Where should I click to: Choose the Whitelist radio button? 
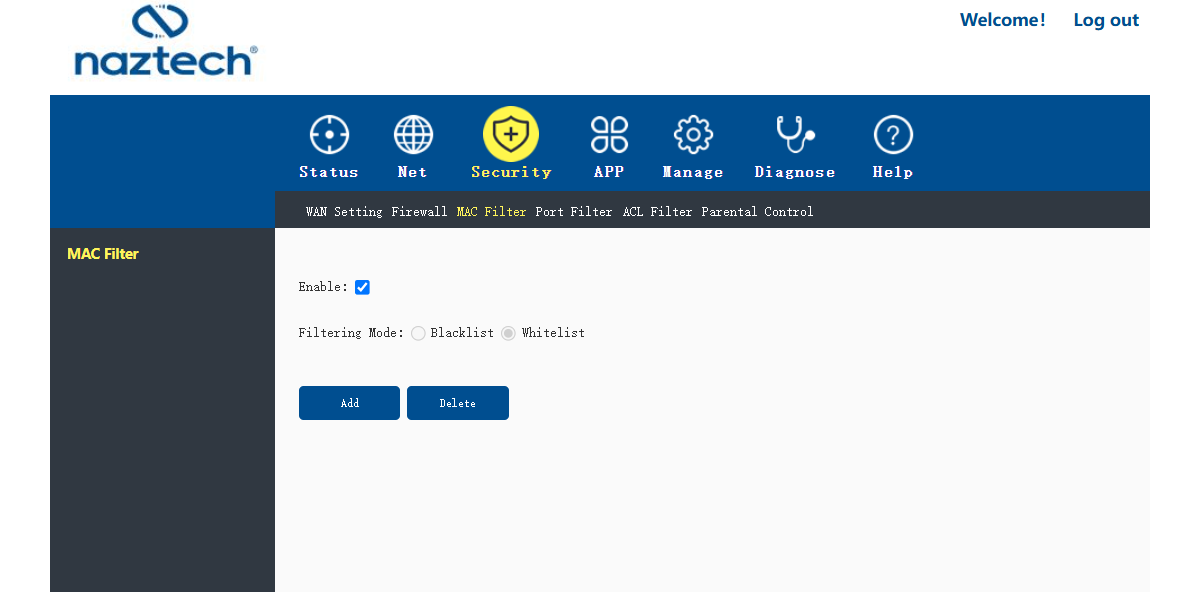pos(508,333)
